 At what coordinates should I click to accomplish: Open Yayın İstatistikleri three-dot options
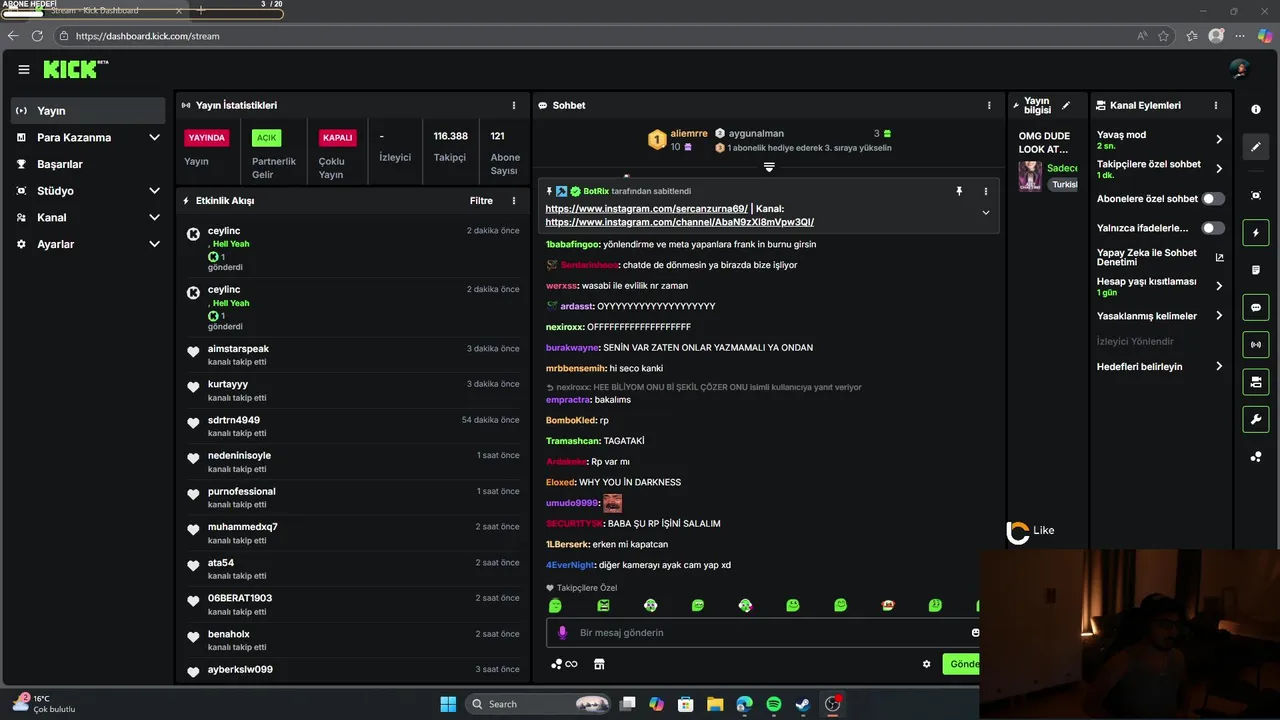coord(514,105)
